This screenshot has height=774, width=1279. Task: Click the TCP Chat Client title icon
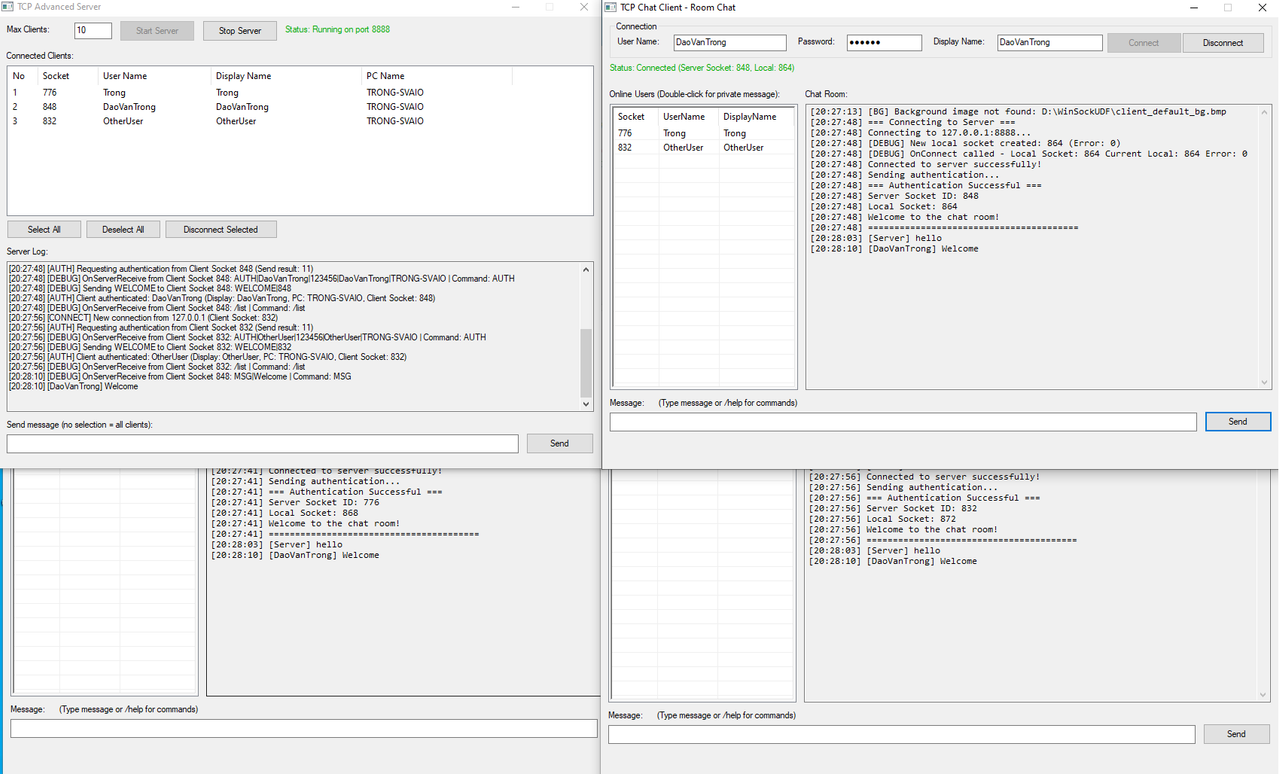pyautogui.click(x=611, y=7)
